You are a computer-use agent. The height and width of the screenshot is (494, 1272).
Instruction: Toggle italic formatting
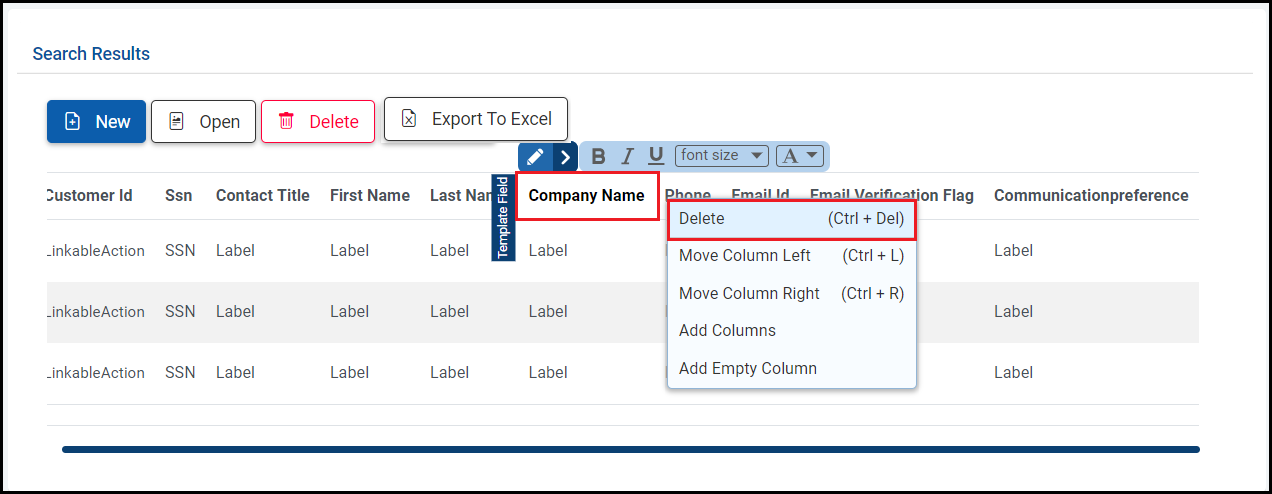click(x=627, y=156)
